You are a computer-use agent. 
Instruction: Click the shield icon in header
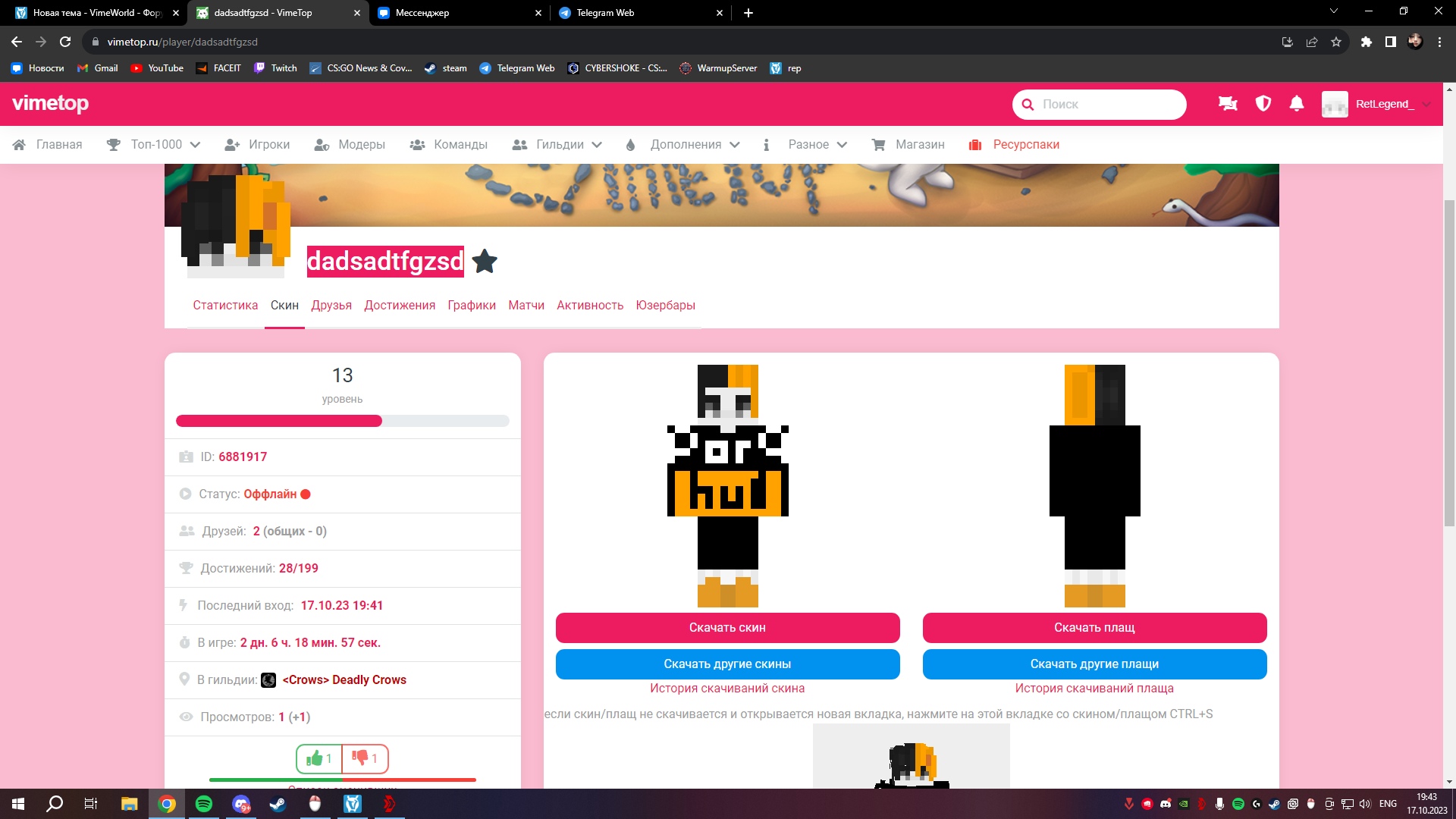pos(1263,104)
